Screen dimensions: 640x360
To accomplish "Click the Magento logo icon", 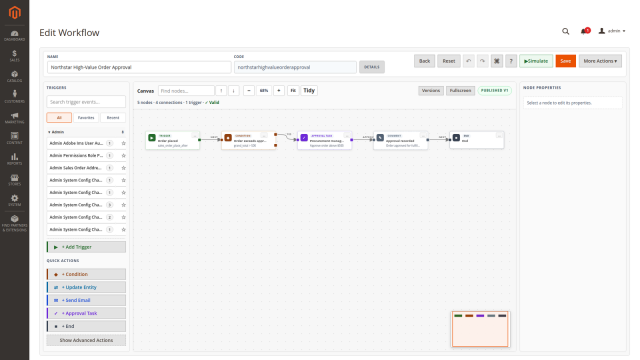I will tap(15, 13).
